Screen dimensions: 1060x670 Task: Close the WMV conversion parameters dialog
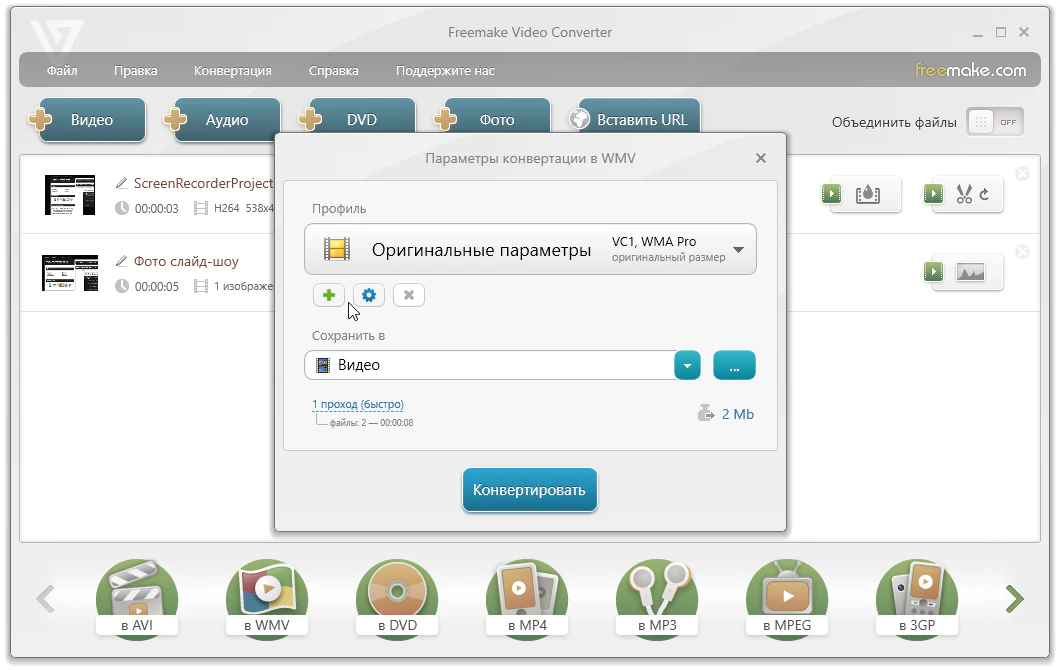click(x=761, y=158)
